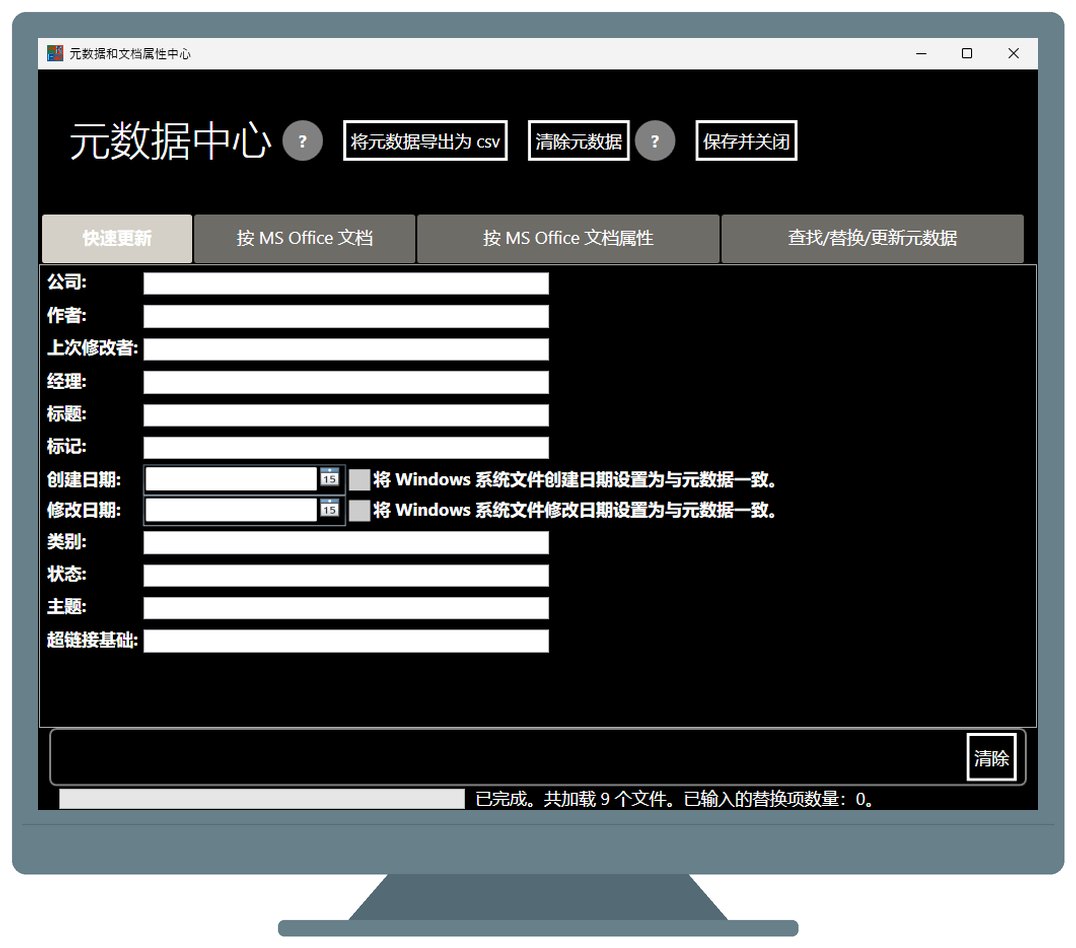
Task: Click the 清除元数据 button
Action: [x=578, y=141]
